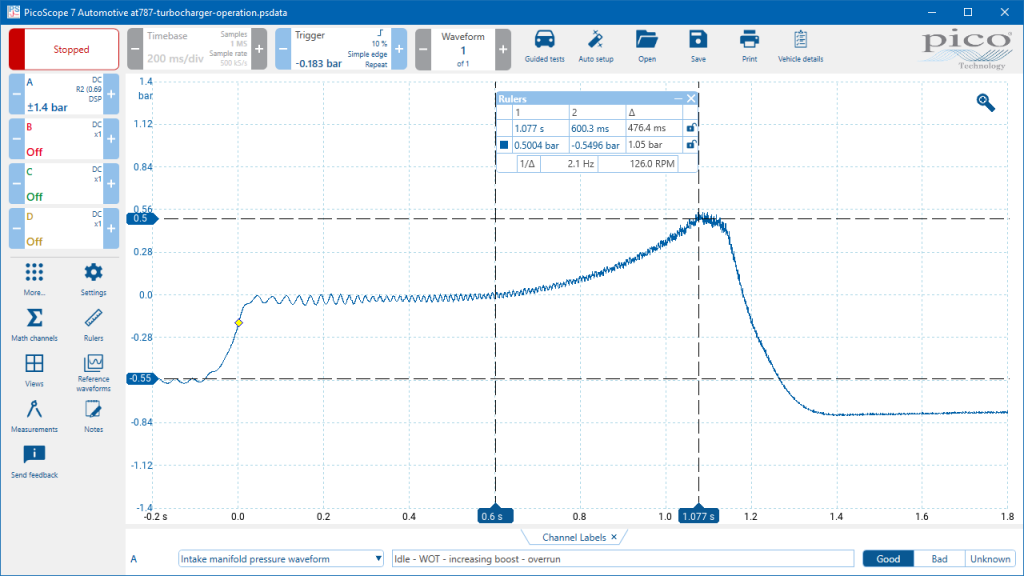Increase the timebase with the plus button
The image size is (1024, 576).
click(x=259, y=49)
